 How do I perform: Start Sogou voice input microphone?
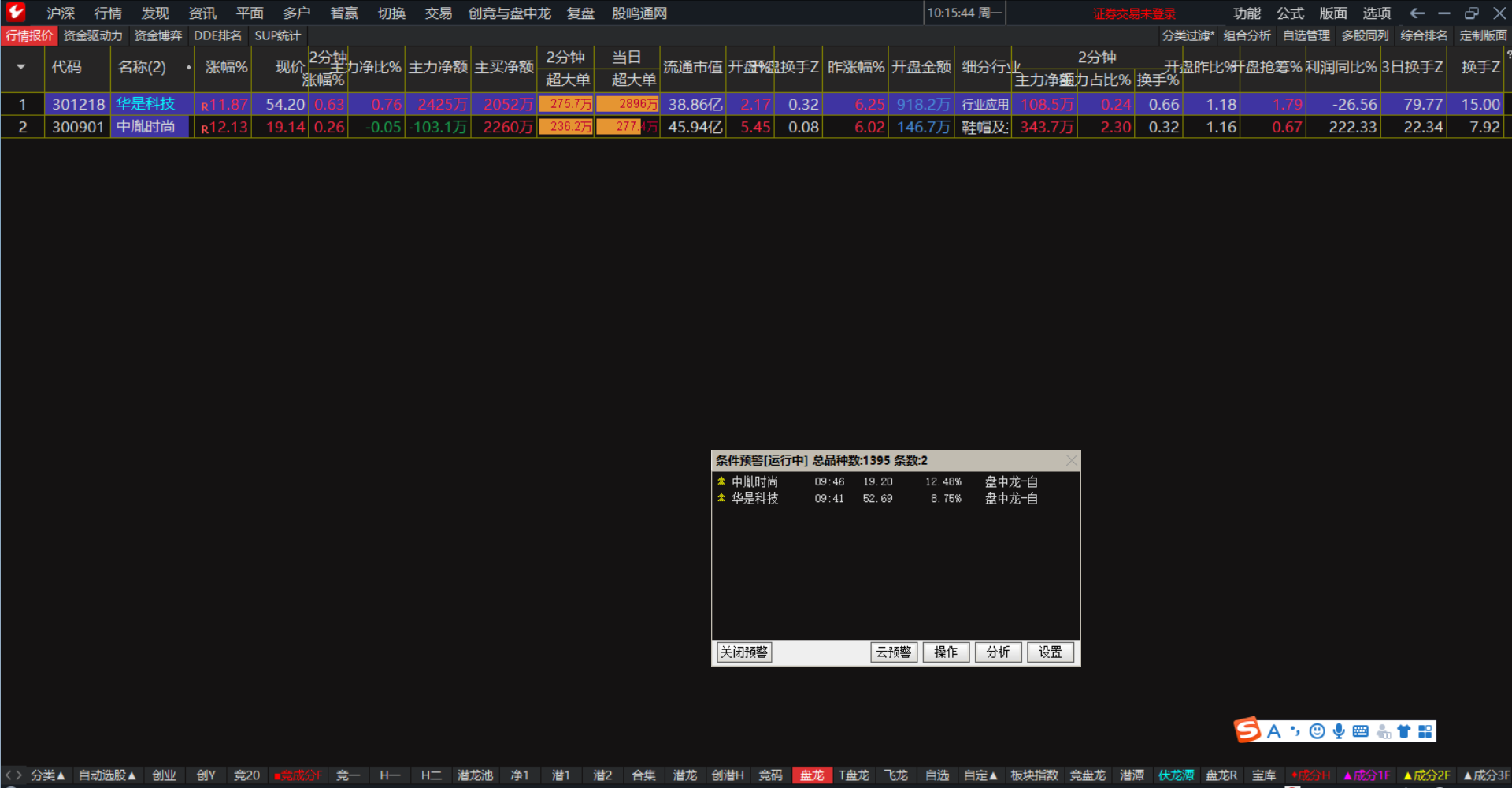point(1339,731)
